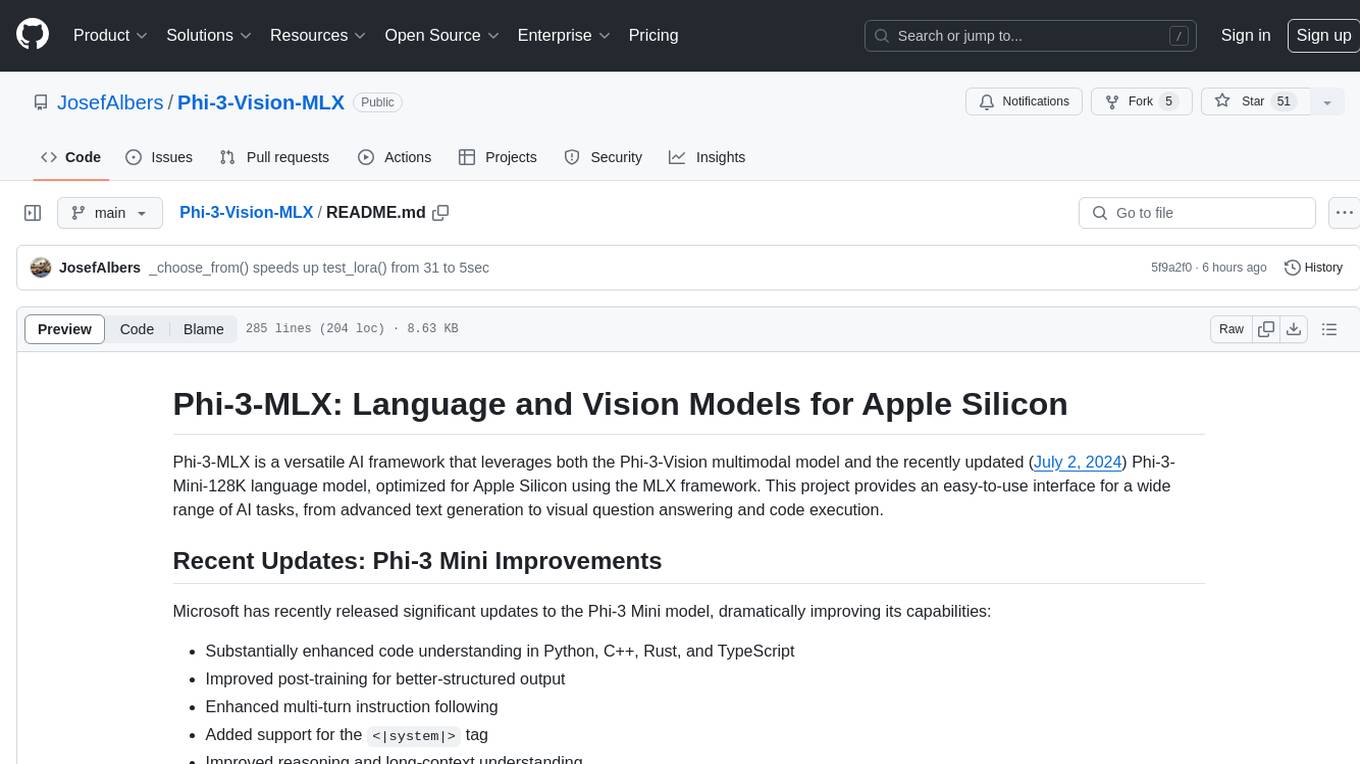1360x764 pixels.
Task: Expand the Enterprise menu
Action: 564,35
